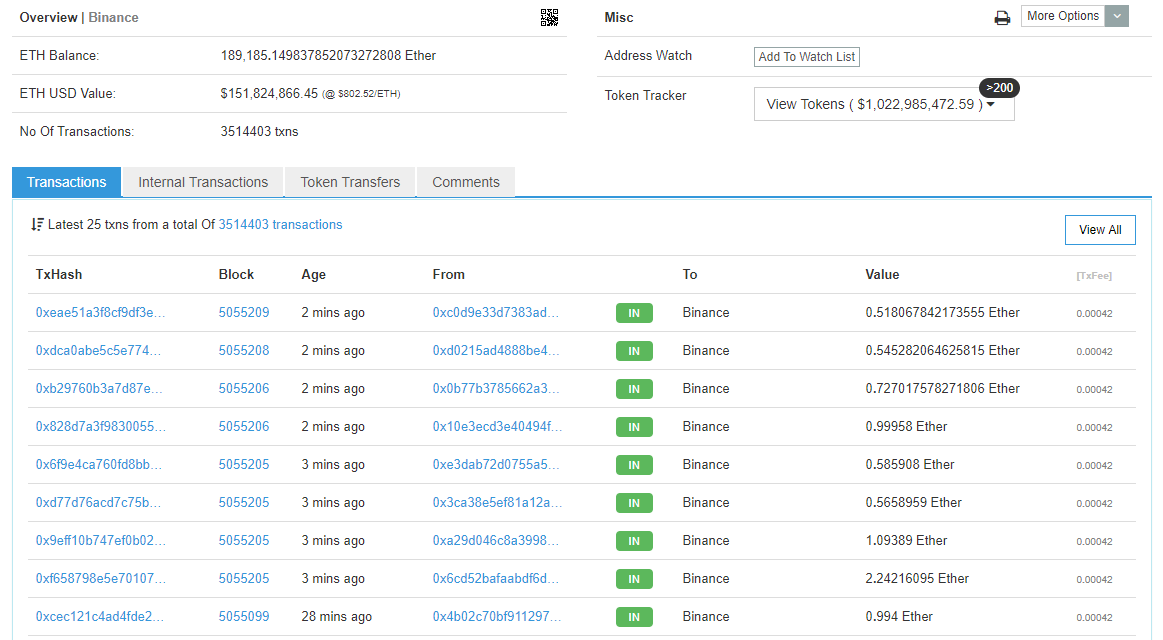Open the More Options dropdown arrow

pyautogui.click(x=1116, y=16)
